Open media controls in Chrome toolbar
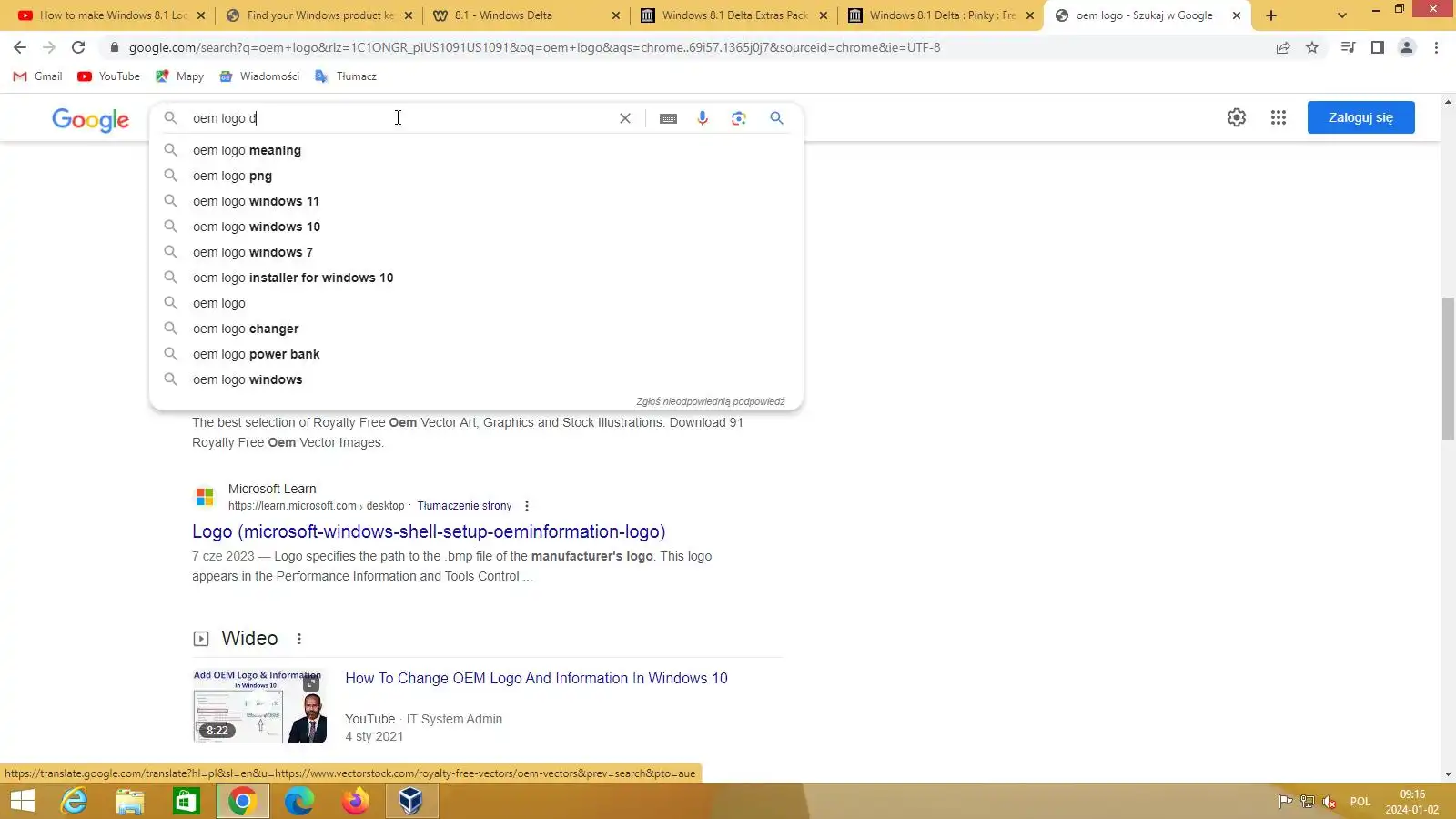 click(x=1349, y=47)
